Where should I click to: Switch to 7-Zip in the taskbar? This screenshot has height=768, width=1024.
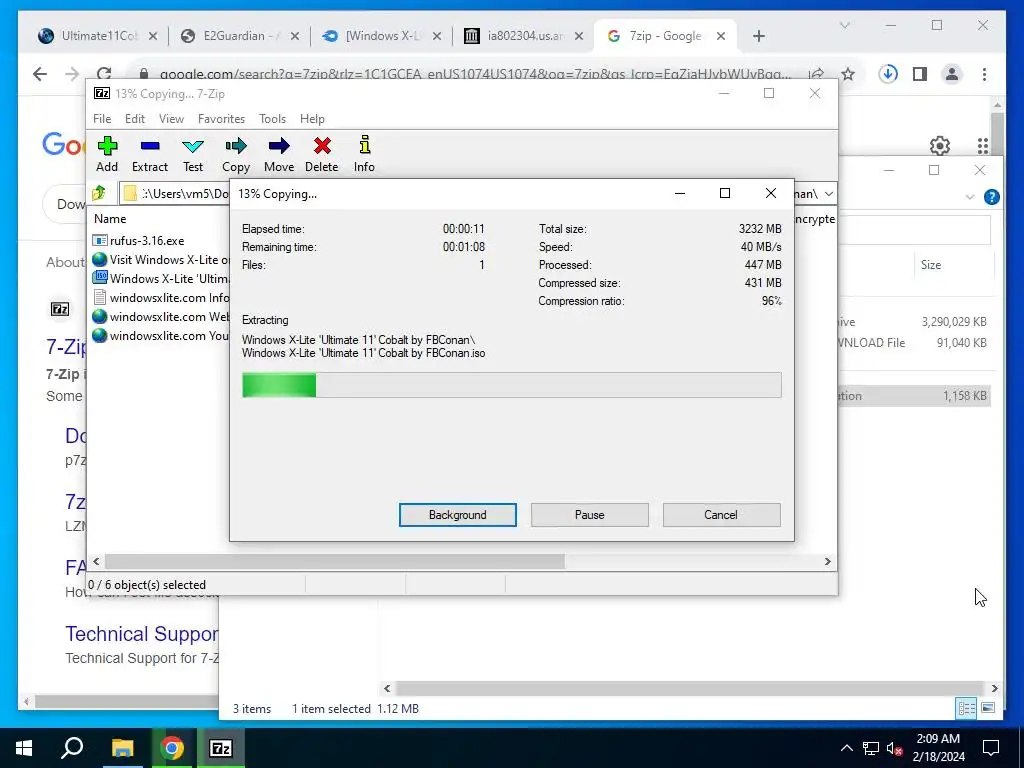pyautogui.click(x=221, y=748)
